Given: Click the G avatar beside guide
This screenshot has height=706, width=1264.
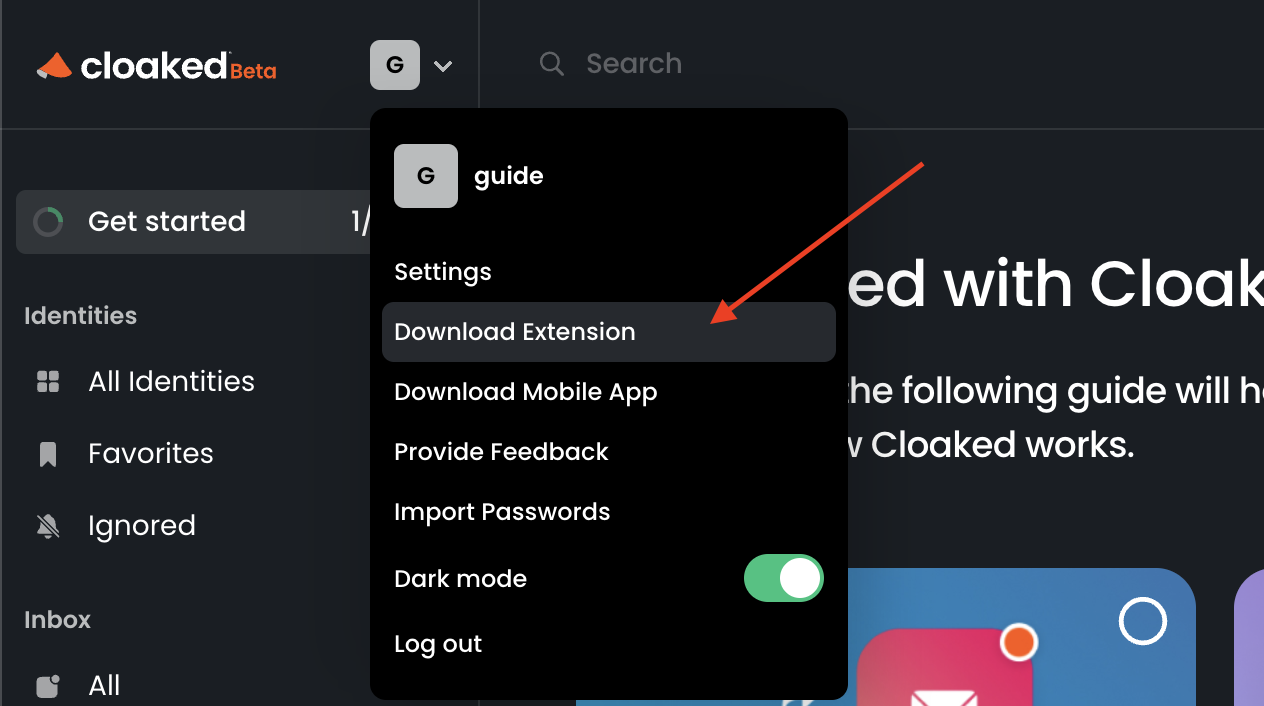Looking at the screenshot, I should (x=426, y=176).
